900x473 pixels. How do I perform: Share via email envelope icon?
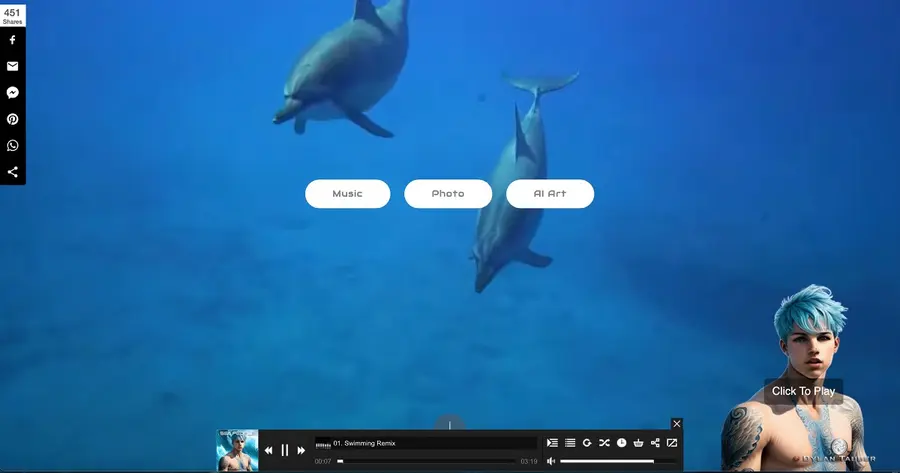pyautogui.click(x=13, y=66)
